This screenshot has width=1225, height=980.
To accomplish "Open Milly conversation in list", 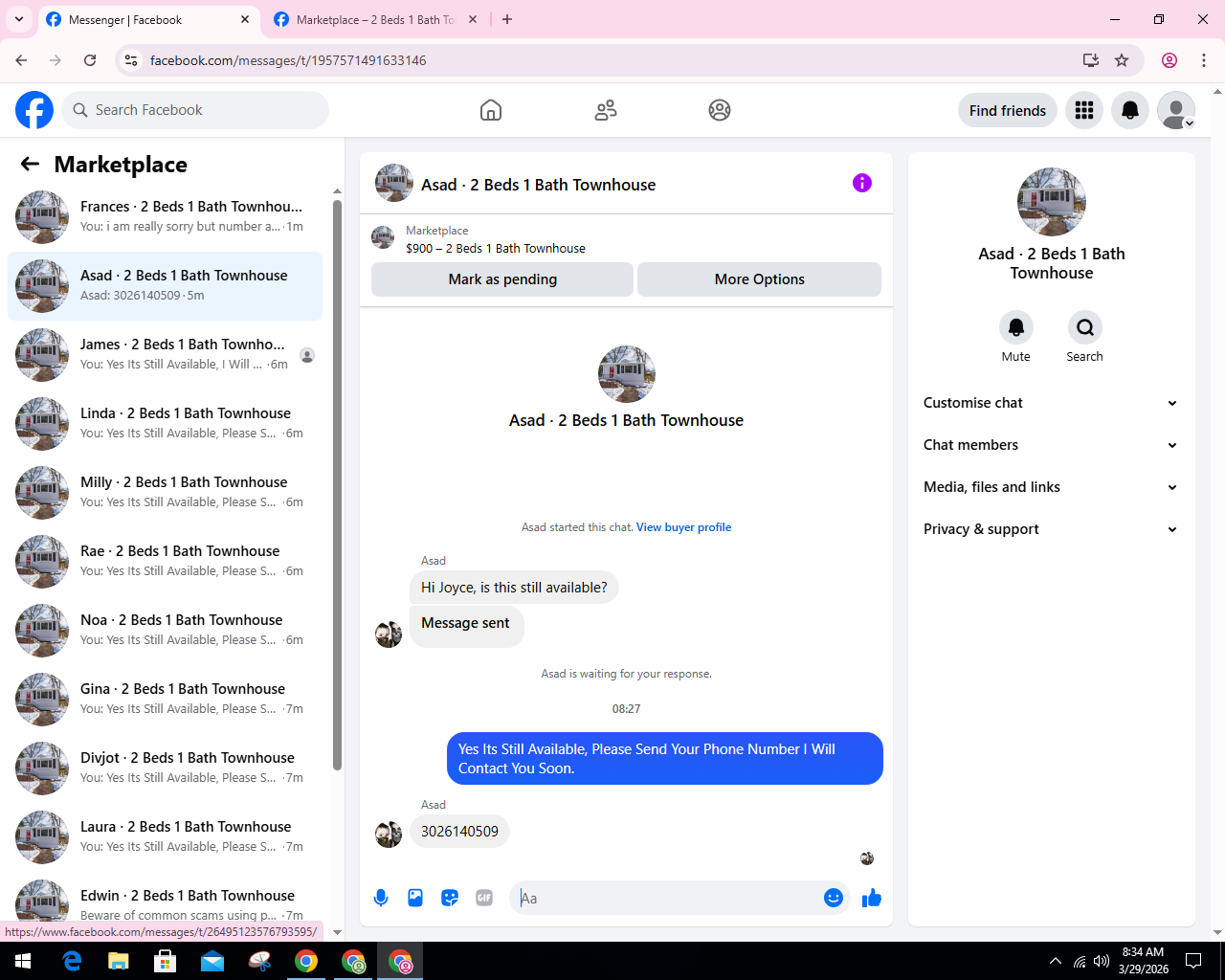I will (165, 493).
